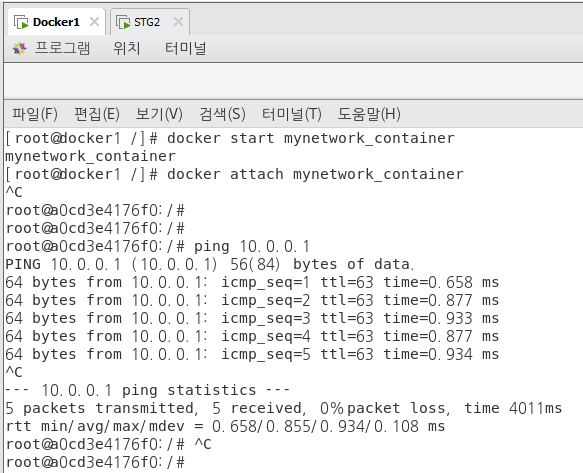The height and width of the screenshot is (473, 583).
Task: Open the 위치 places menu
Action: click(127, 48)
